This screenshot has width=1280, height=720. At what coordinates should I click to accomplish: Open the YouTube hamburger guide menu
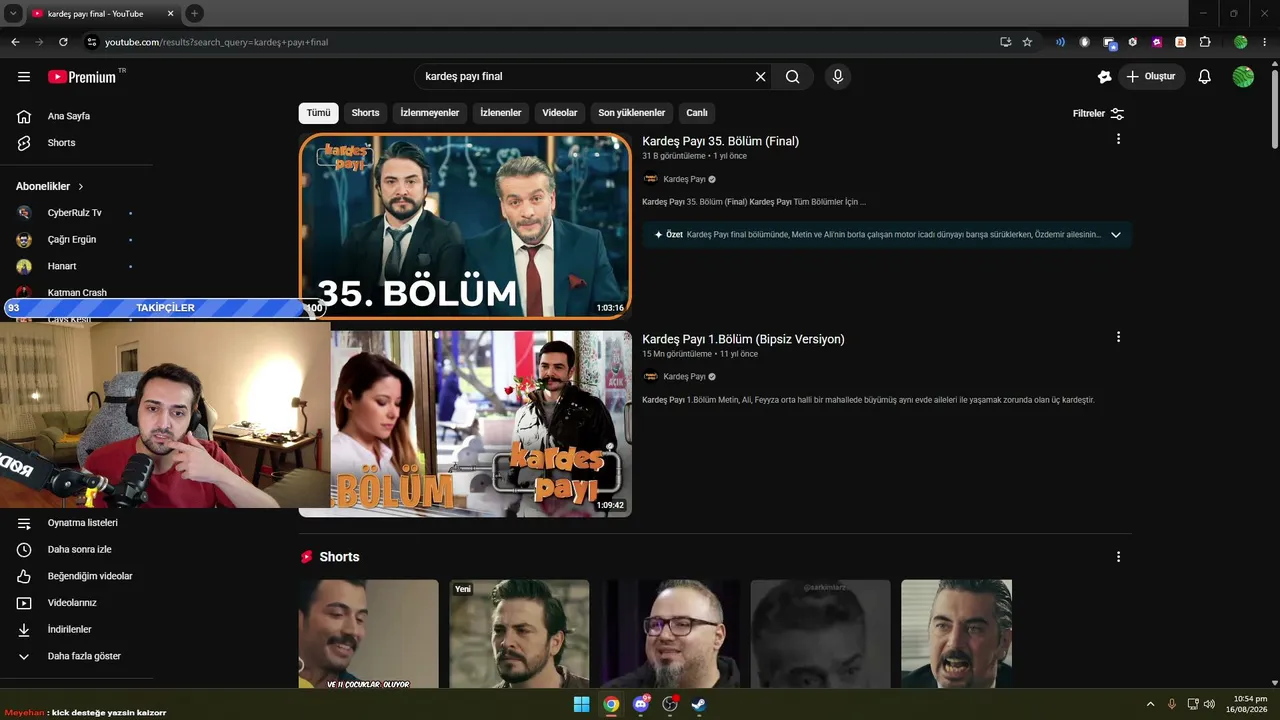pos(24,77)
